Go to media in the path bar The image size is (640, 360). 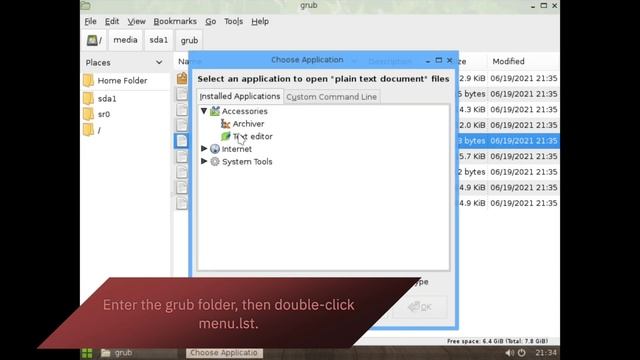[125, 40]
